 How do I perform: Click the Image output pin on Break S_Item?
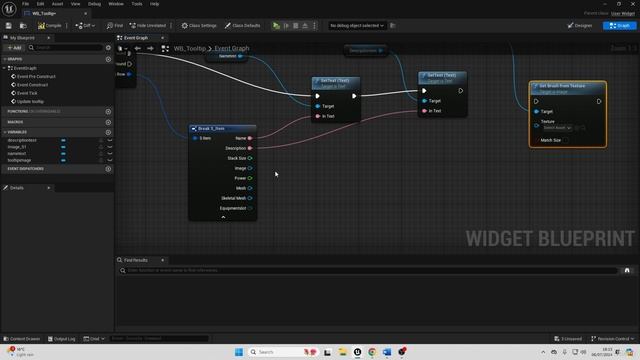[x=250, y=168]
